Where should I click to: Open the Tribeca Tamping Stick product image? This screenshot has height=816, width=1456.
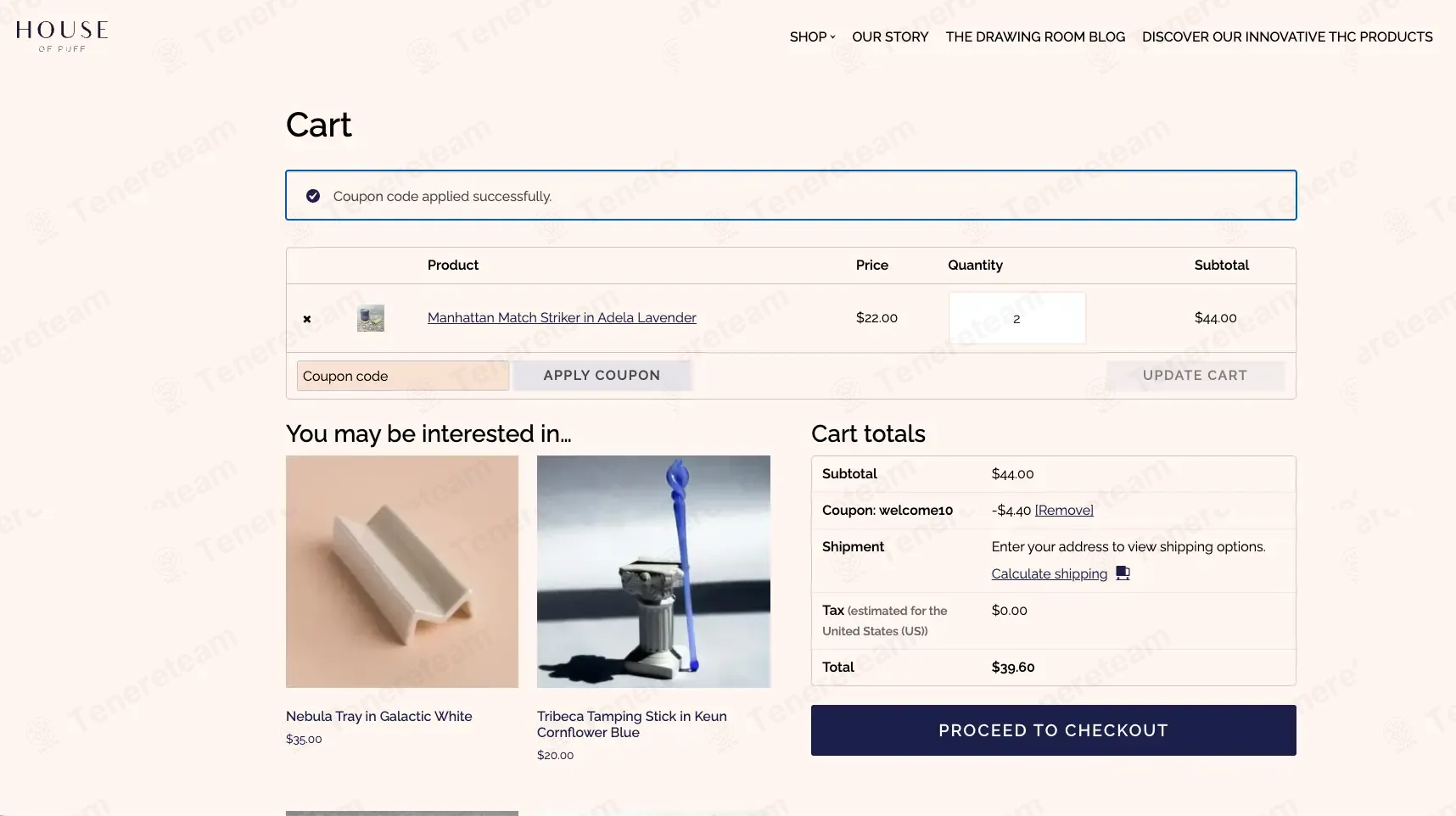point(653,572)
